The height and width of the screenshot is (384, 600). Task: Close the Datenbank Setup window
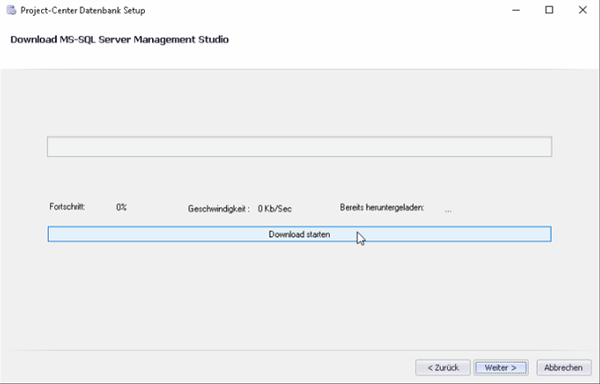[582, 10]
